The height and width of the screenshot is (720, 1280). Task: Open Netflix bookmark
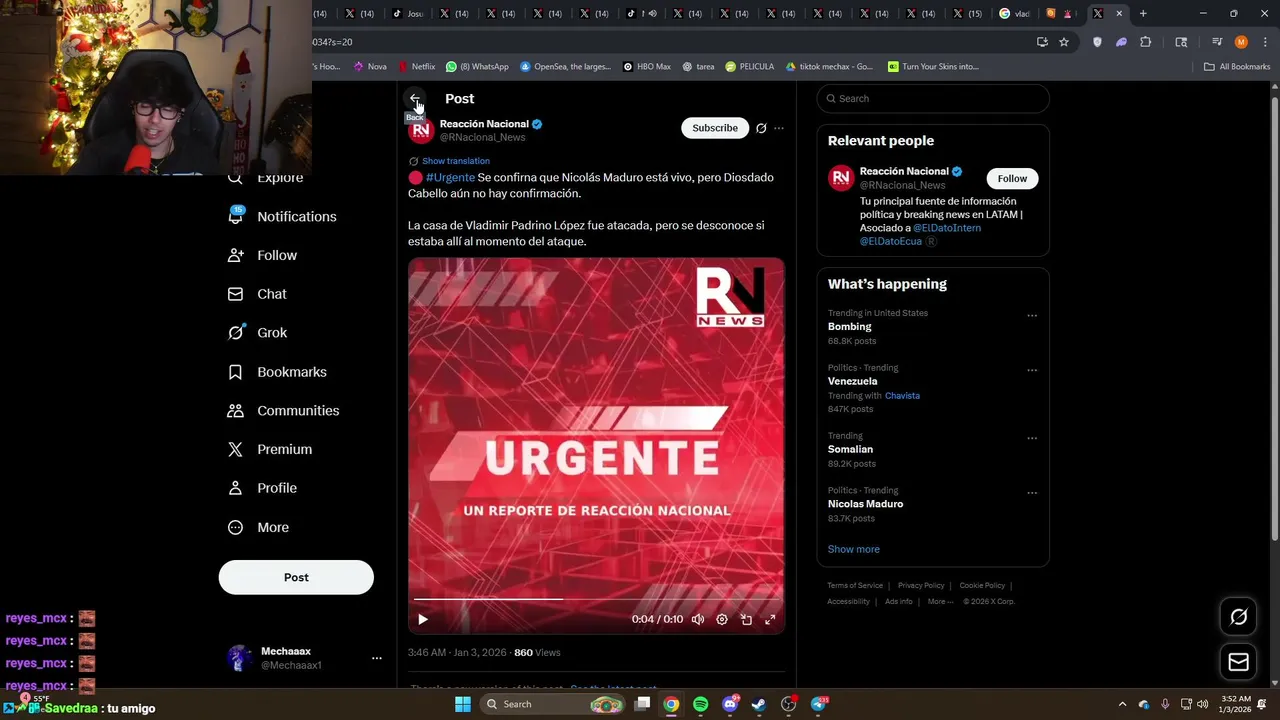(x=417, y=67)
